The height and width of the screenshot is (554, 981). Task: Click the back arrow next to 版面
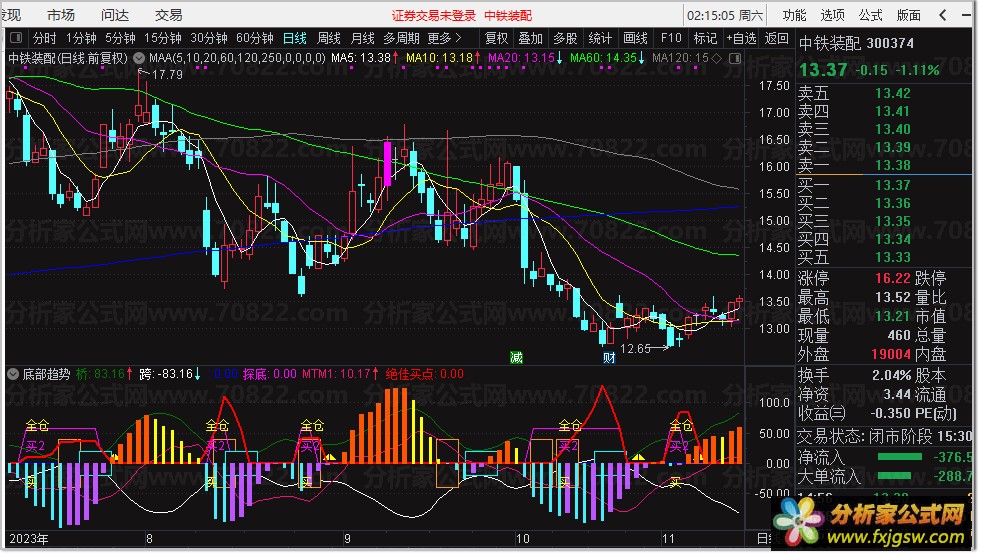[x=943, y=15]
